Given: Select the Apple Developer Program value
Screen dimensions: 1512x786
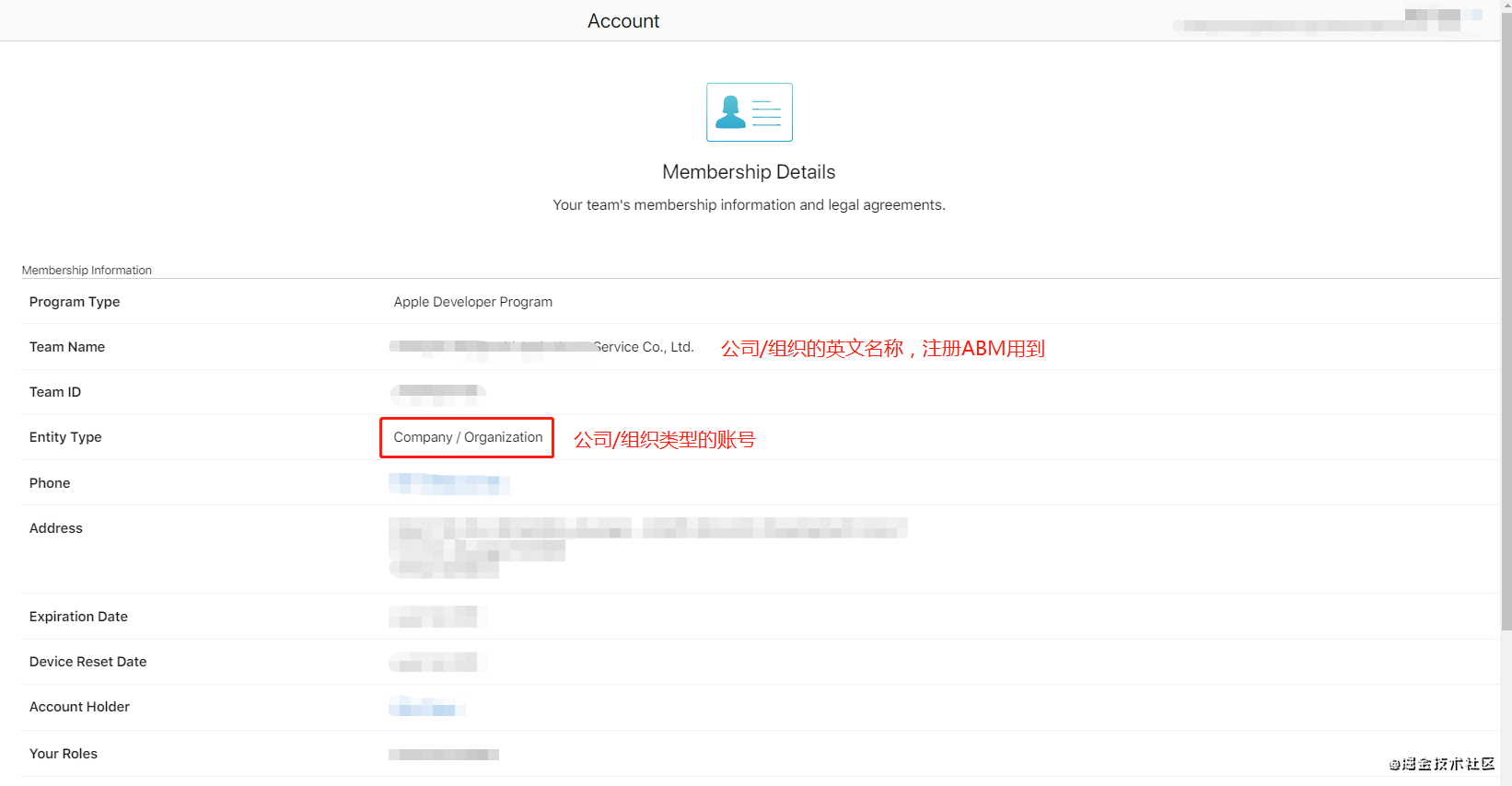Looking at the screenshot, I should coord(473,302).
